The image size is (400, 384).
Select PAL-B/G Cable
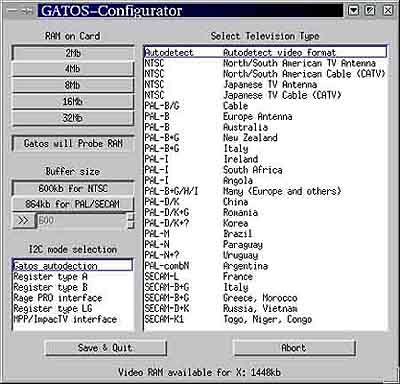tap(266, 106)
